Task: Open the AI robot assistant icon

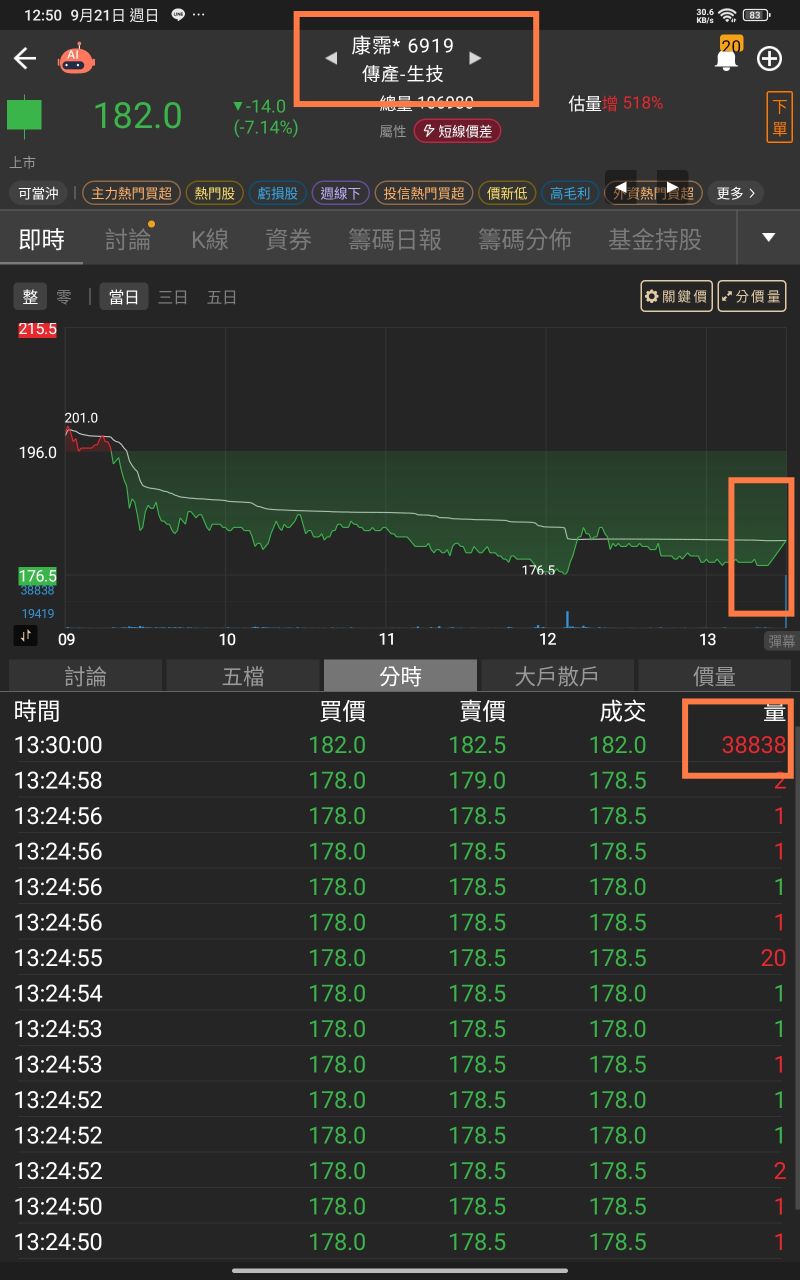Action: coord(76,59)
